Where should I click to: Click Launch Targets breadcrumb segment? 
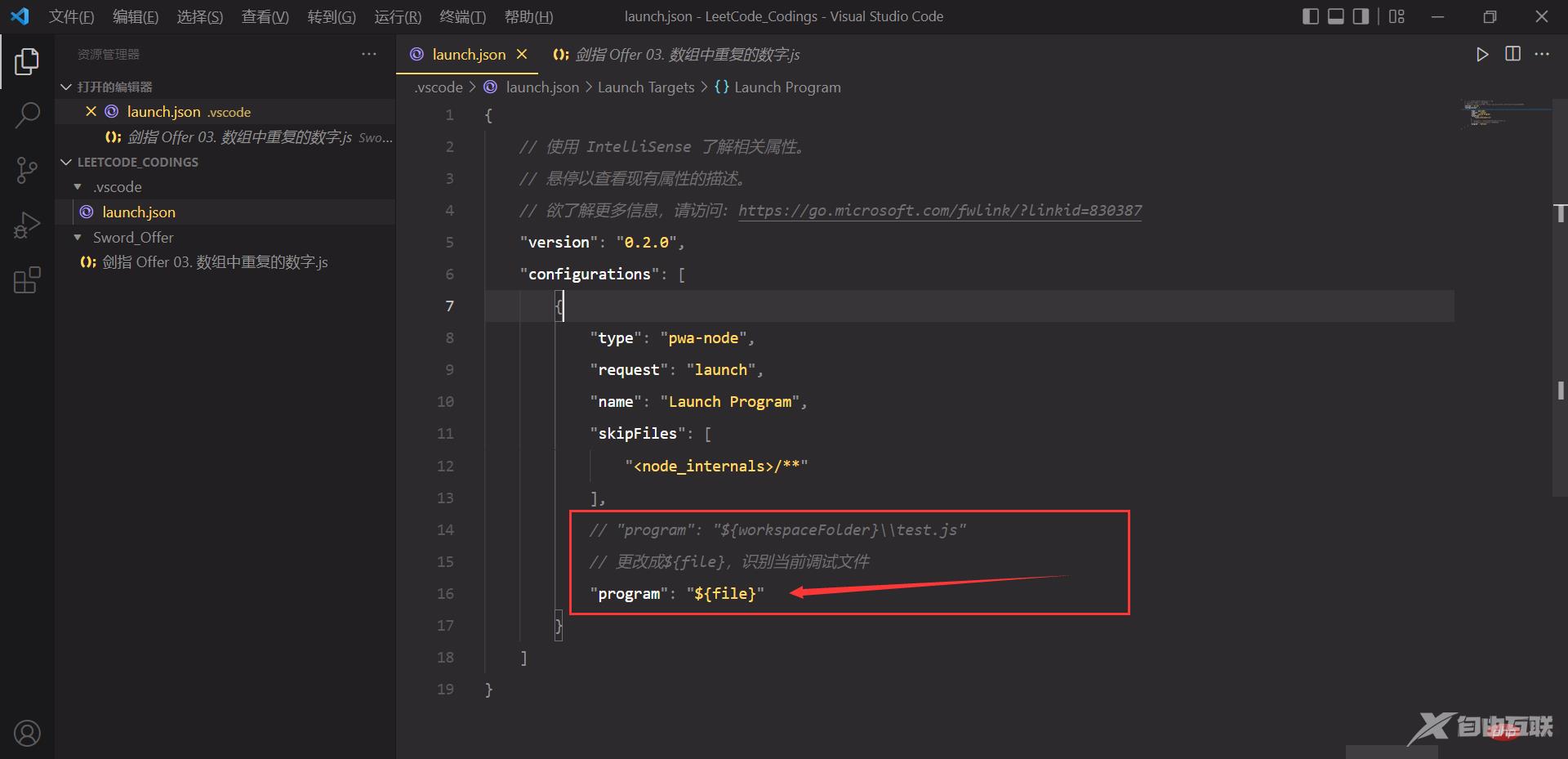coord(646,87)
